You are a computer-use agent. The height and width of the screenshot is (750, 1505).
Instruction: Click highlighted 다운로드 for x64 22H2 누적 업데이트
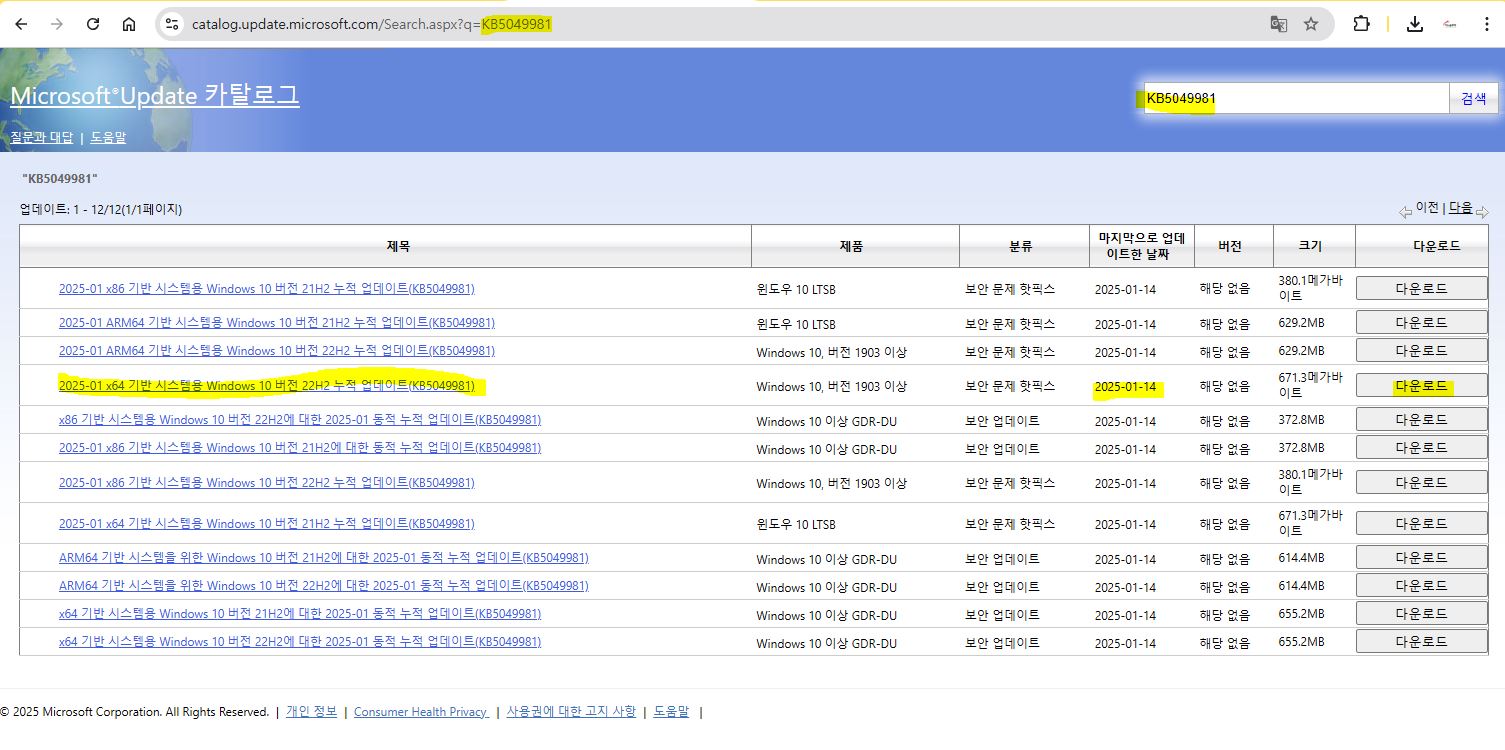coord(1421,385)
